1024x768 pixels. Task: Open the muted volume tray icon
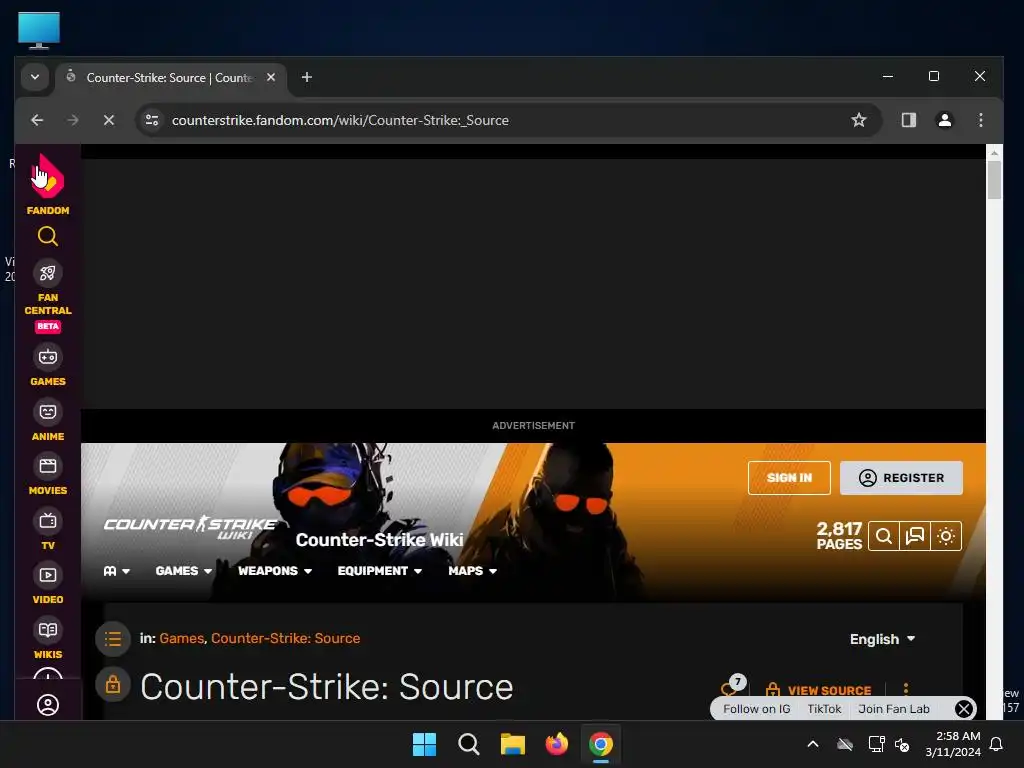(902, 744)
